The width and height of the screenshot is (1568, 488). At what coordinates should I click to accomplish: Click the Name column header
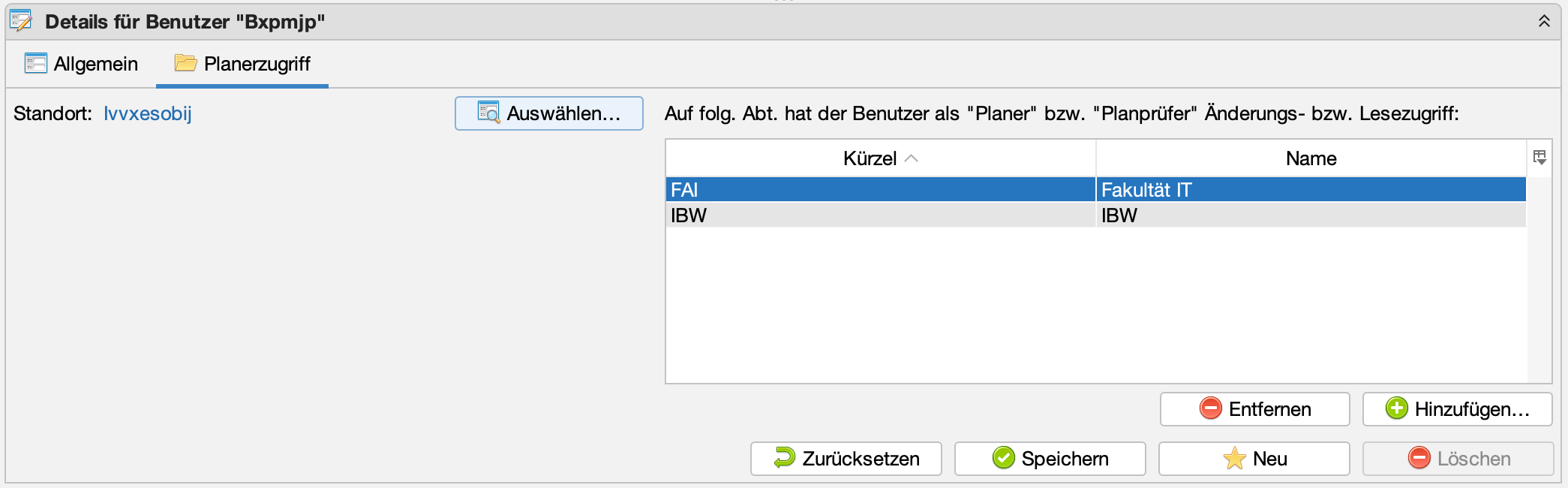tap(1310, 158)
